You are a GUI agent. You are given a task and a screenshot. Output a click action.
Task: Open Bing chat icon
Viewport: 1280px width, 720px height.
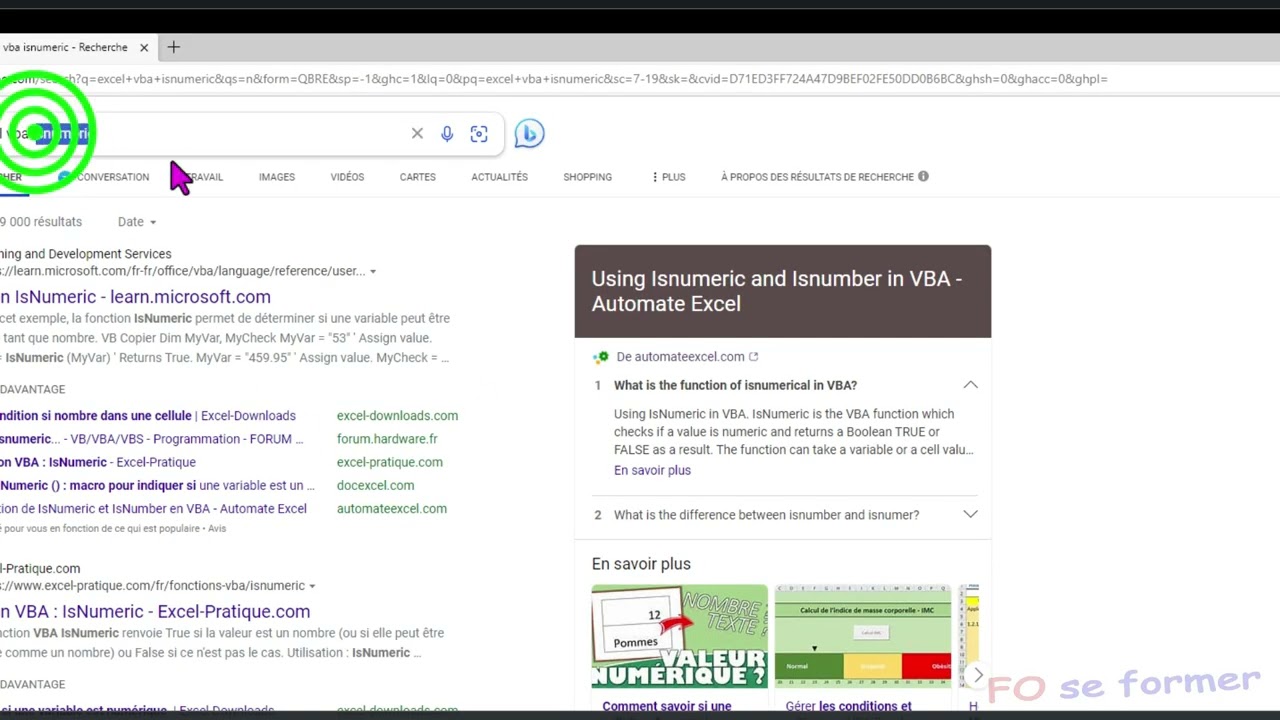[x=529, y=133]
